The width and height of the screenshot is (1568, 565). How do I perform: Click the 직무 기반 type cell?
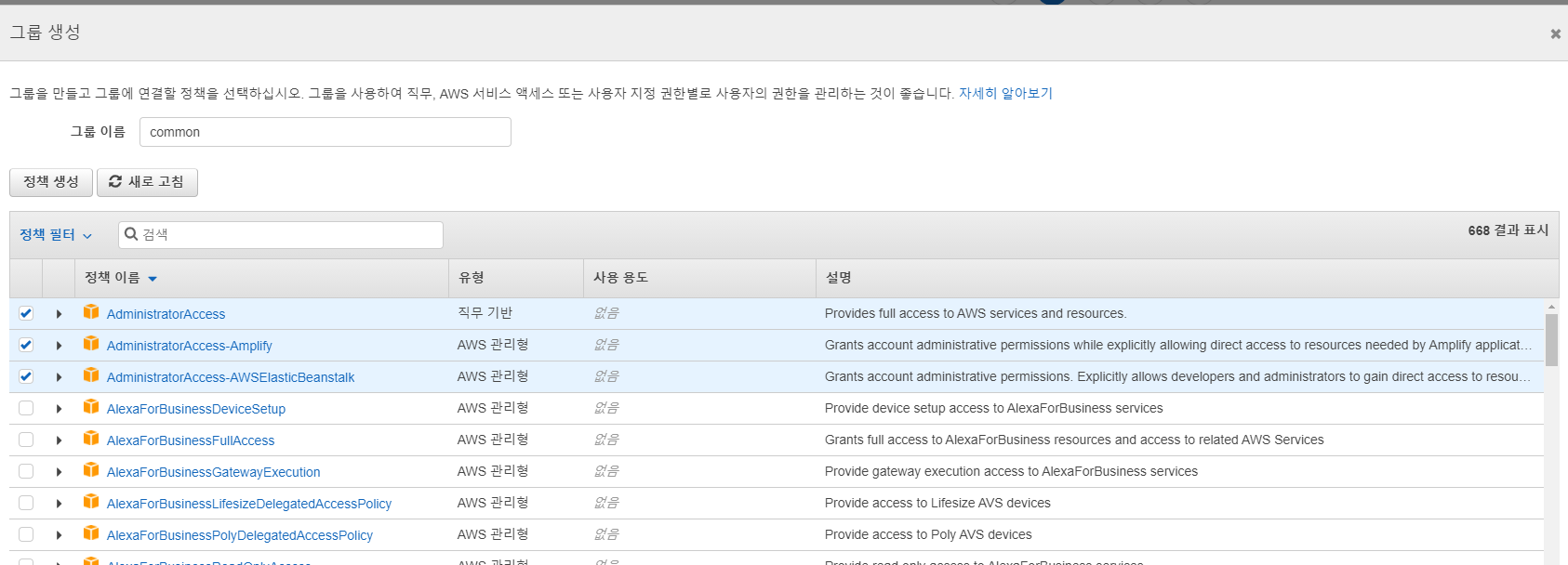[485, 313]
